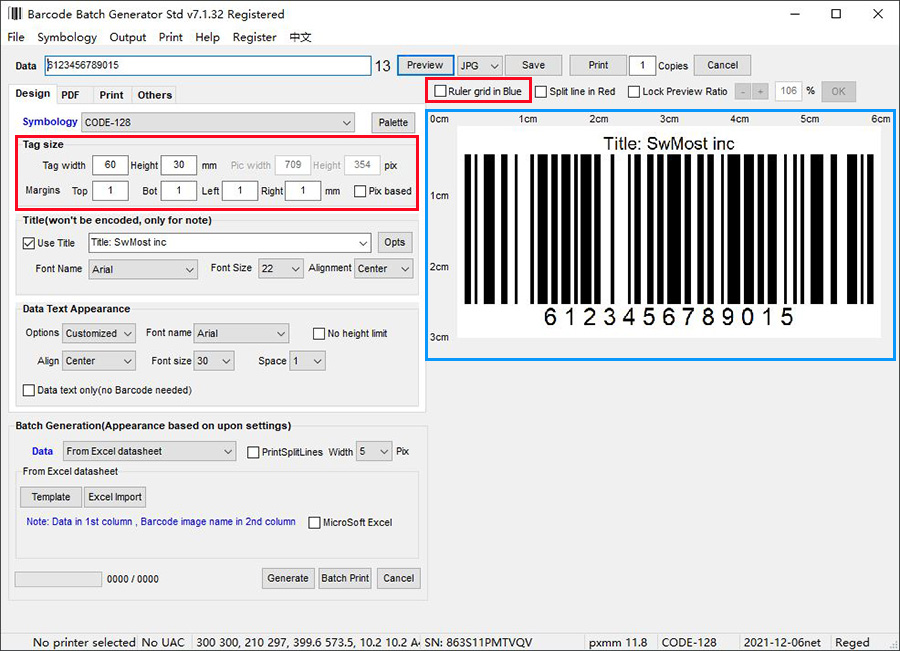Image resolution: width=900 pixels, height=651 pixels.
Task: Click the preview zoom minus button
Action: [x=743, y=92]
